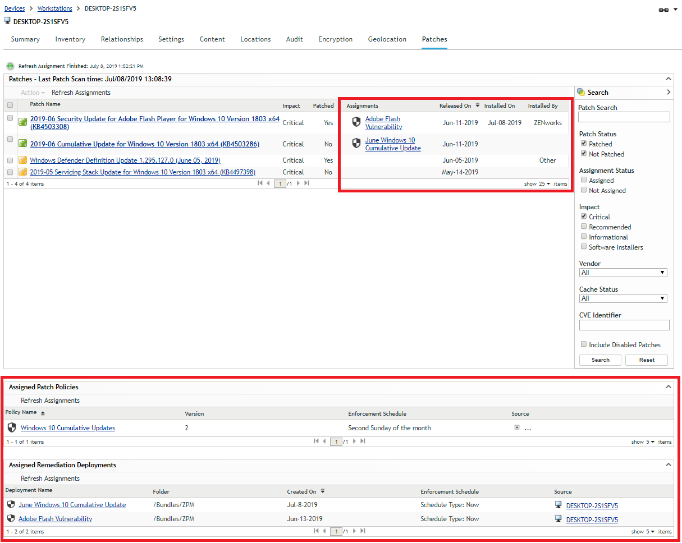Click Released On sort arrow icon
The image size is (682, 543).
(477, 105)
